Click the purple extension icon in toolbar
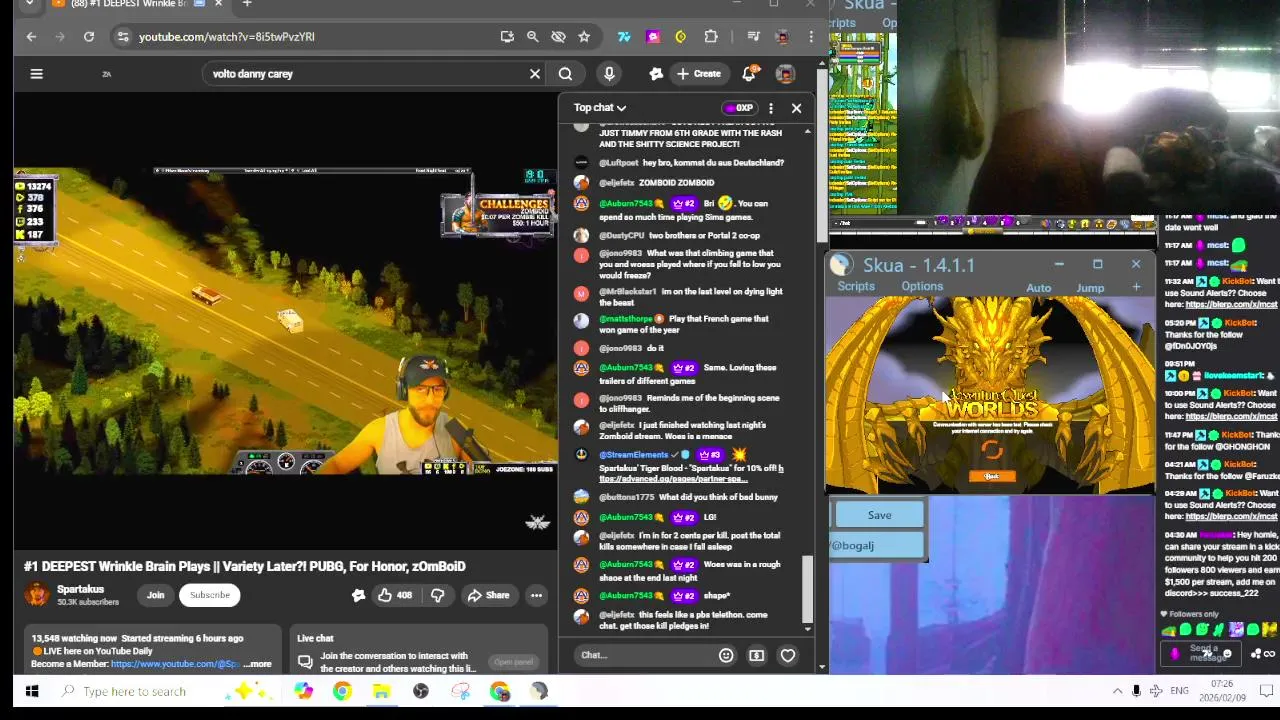Image resolution: width=1280 pixels, height=720 pixels. [x=653, y=37]
